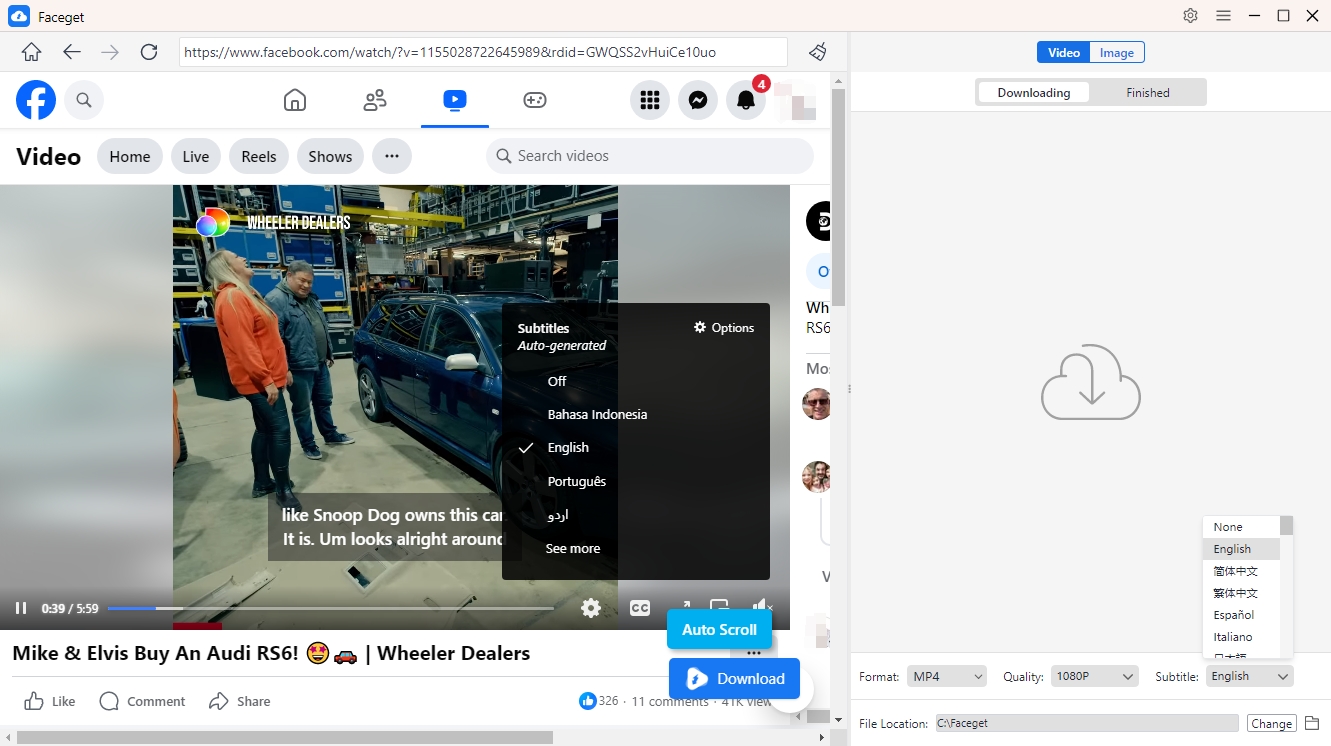Screen dimensions: 1331x746
Task: Unmute the video with the speaker icon
Action: pos(762,607)
